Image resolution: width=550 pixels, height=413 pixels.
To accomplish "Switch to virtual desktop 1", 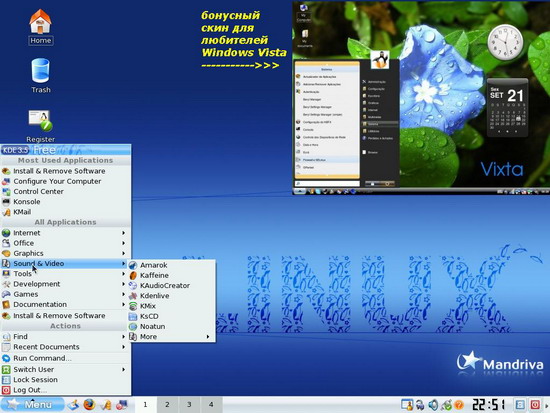I will coord(145,405).
